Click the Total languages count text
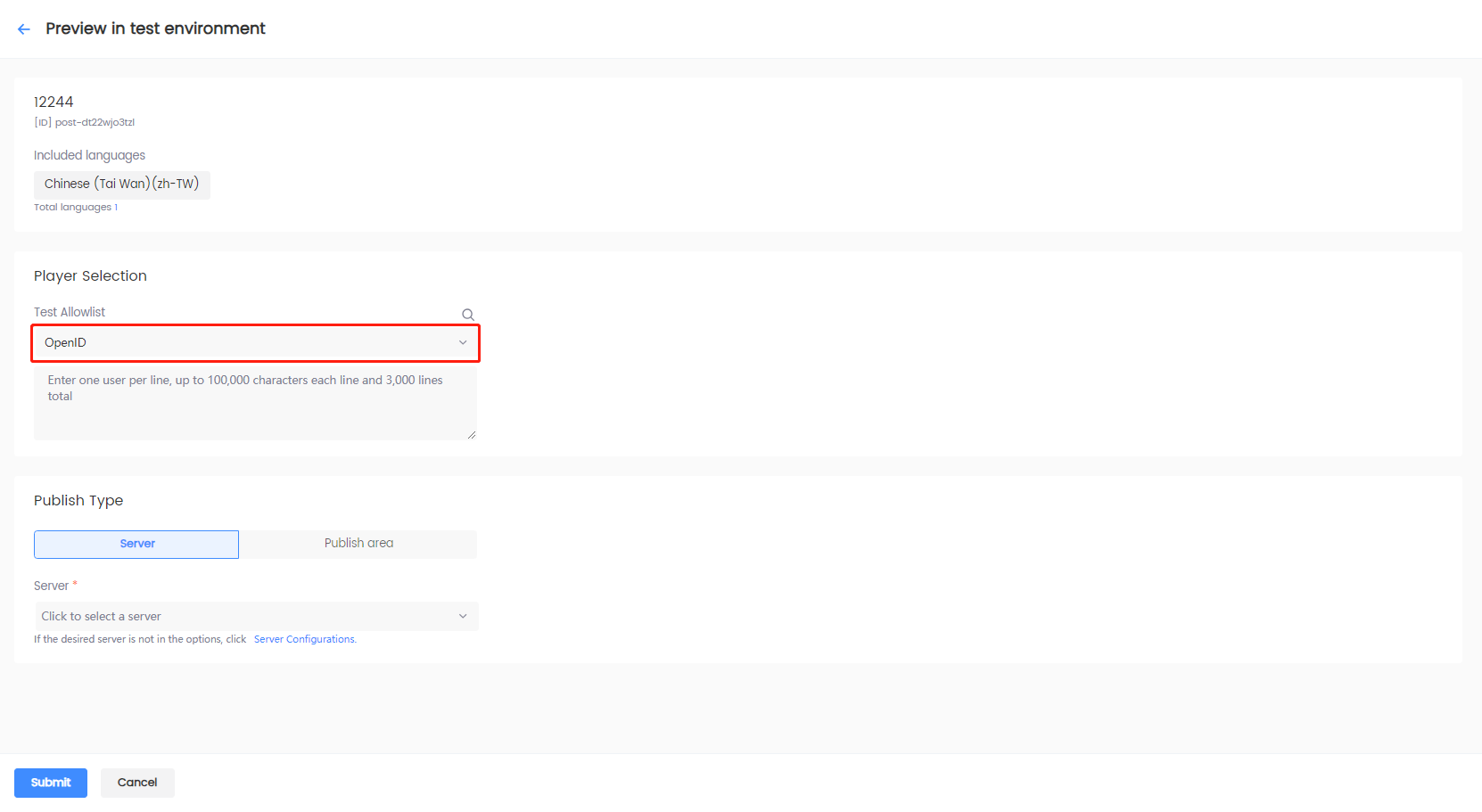The width and height of the screenshot is (1482, 812). pyautogui.click(x=75, y=208)
